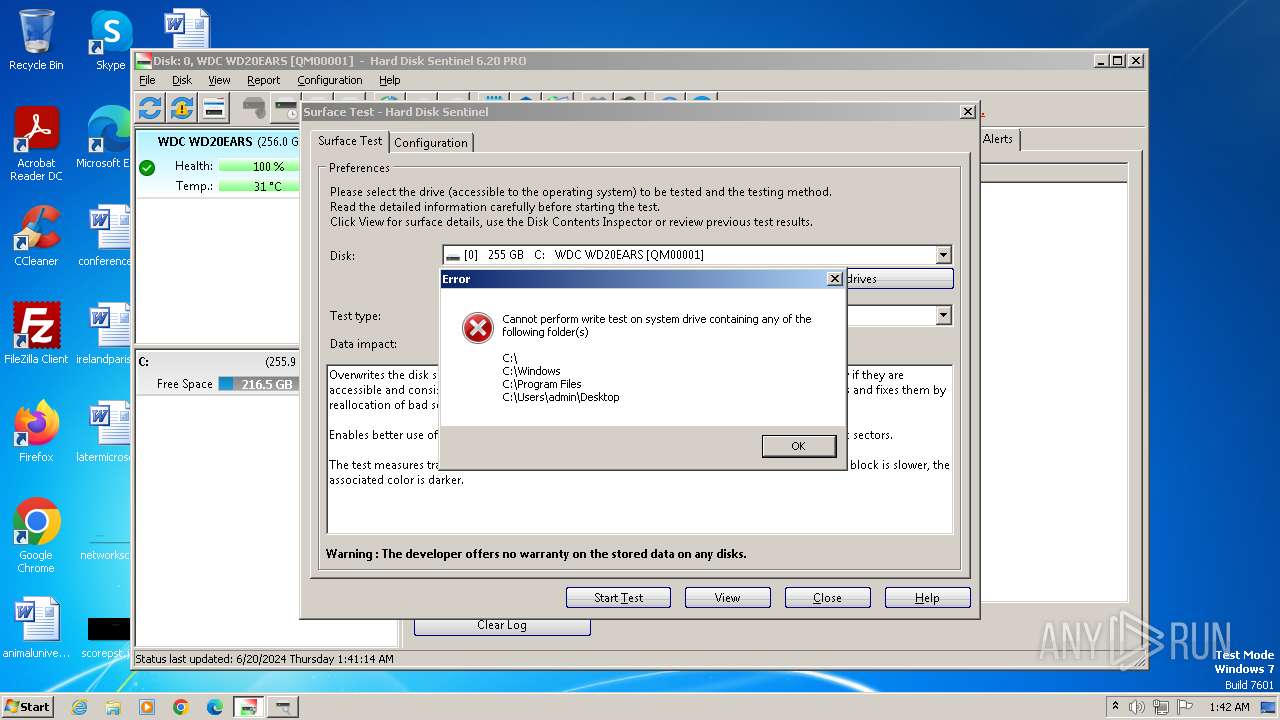This screenshot has width=1280, height=720.
Task: Open Windows Explorer folder from the taskbar
Action: pyautogui.click(x=113, y=707)
